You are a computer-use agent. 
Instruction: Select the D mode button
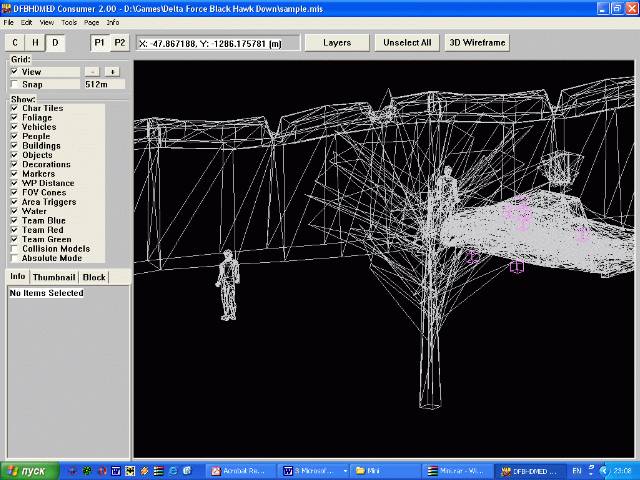point(56,42)
